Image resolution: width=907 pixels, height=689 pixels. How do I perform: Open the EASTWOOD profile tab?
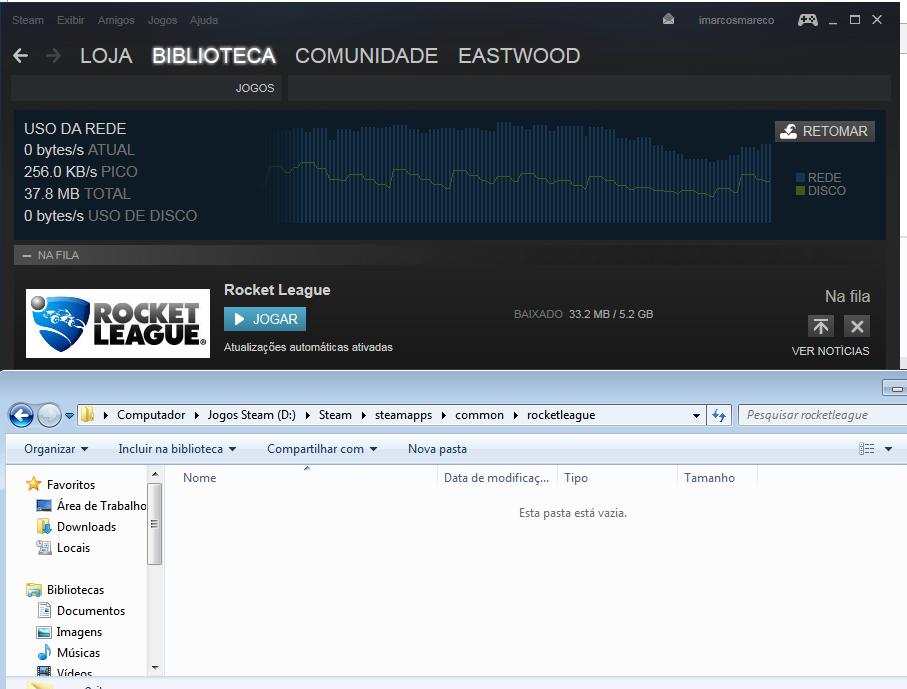coord(519,56)
